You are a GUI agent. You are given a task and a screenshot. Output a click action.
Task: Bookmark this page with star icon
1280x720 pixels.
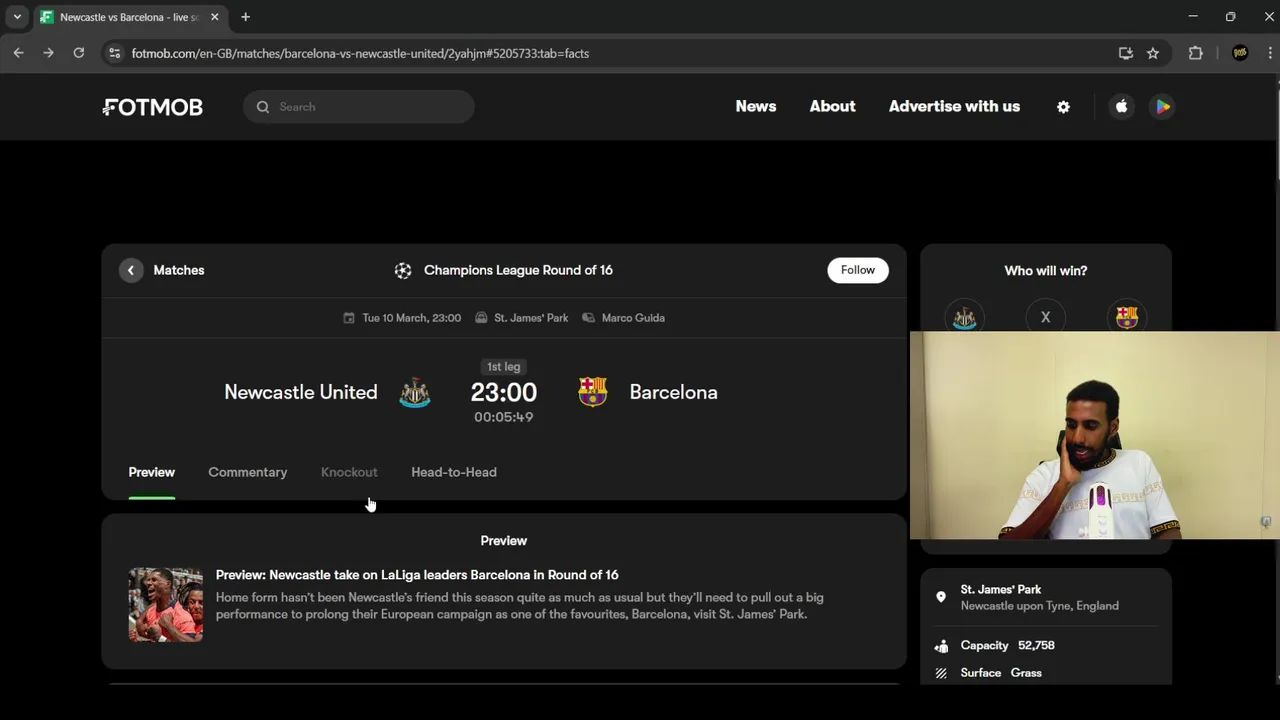(1153, 53)
